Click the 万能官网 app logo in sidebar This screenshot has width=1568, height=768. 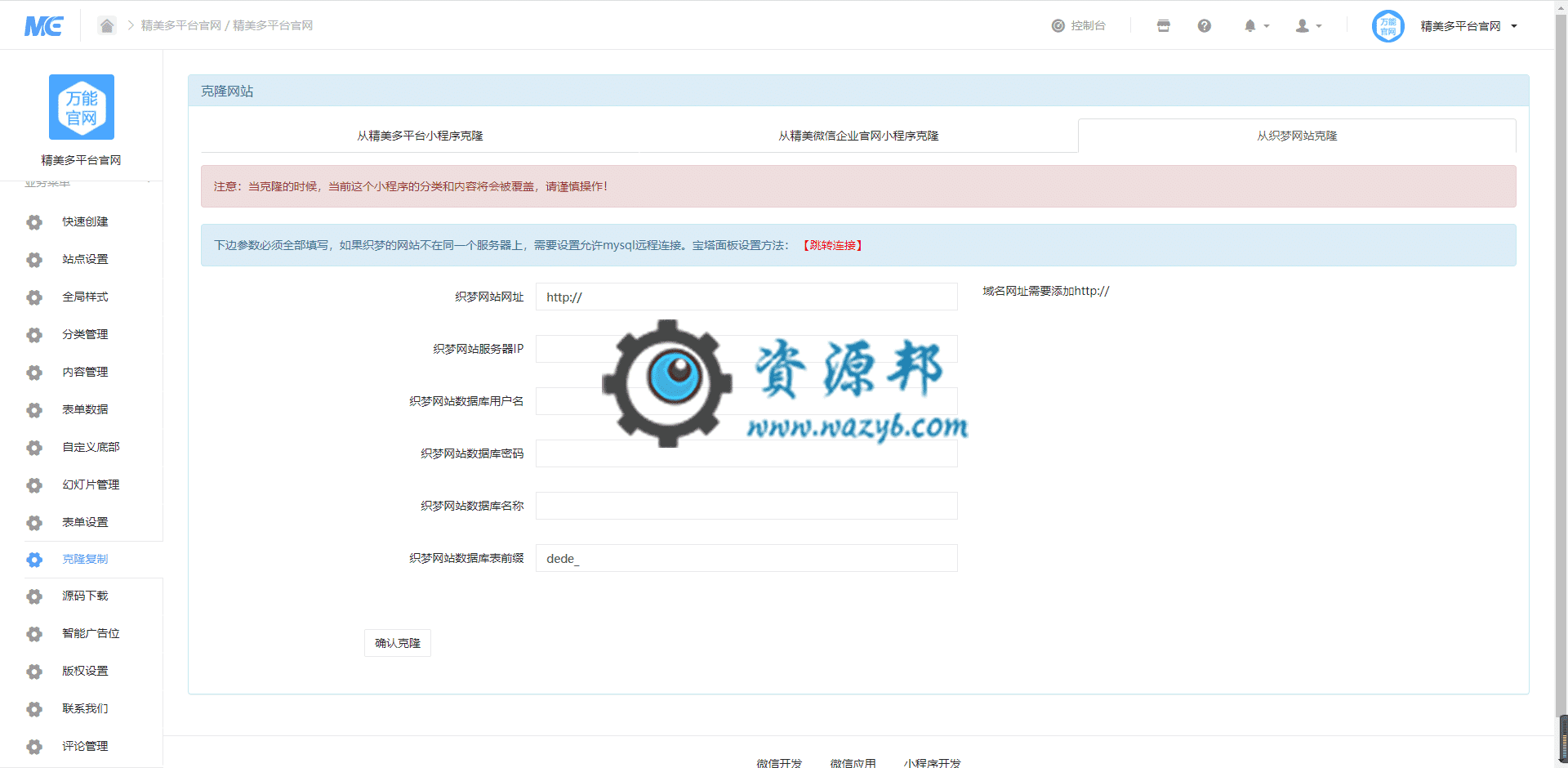click(82, 107)
